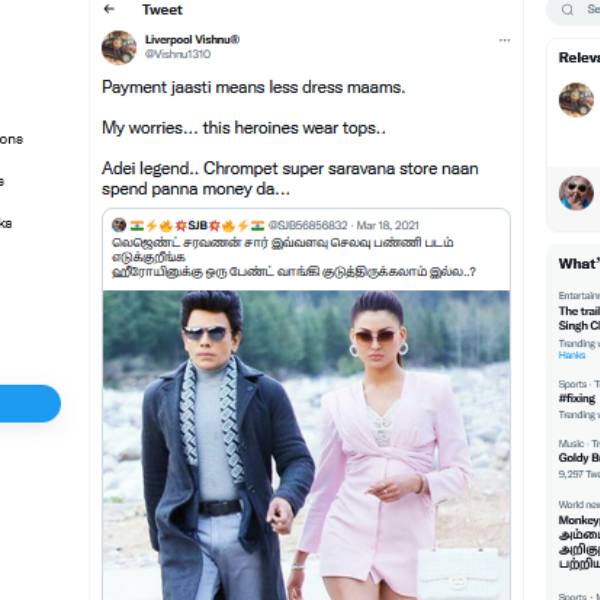Open the Goldy trending music topic

(x=577, y=458)
